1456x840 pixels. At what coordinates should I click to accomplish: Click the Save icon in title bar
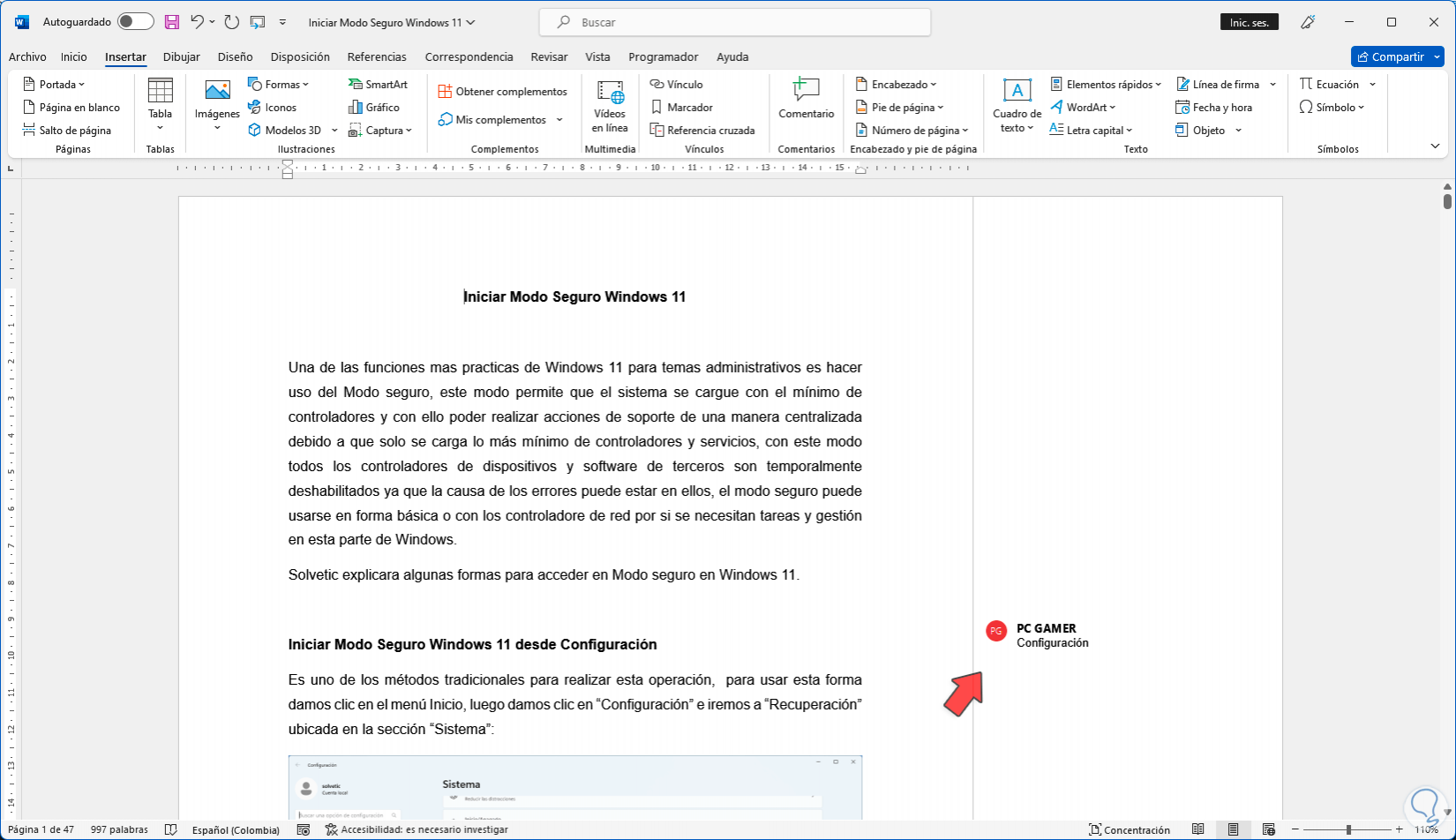pos(172,22)
